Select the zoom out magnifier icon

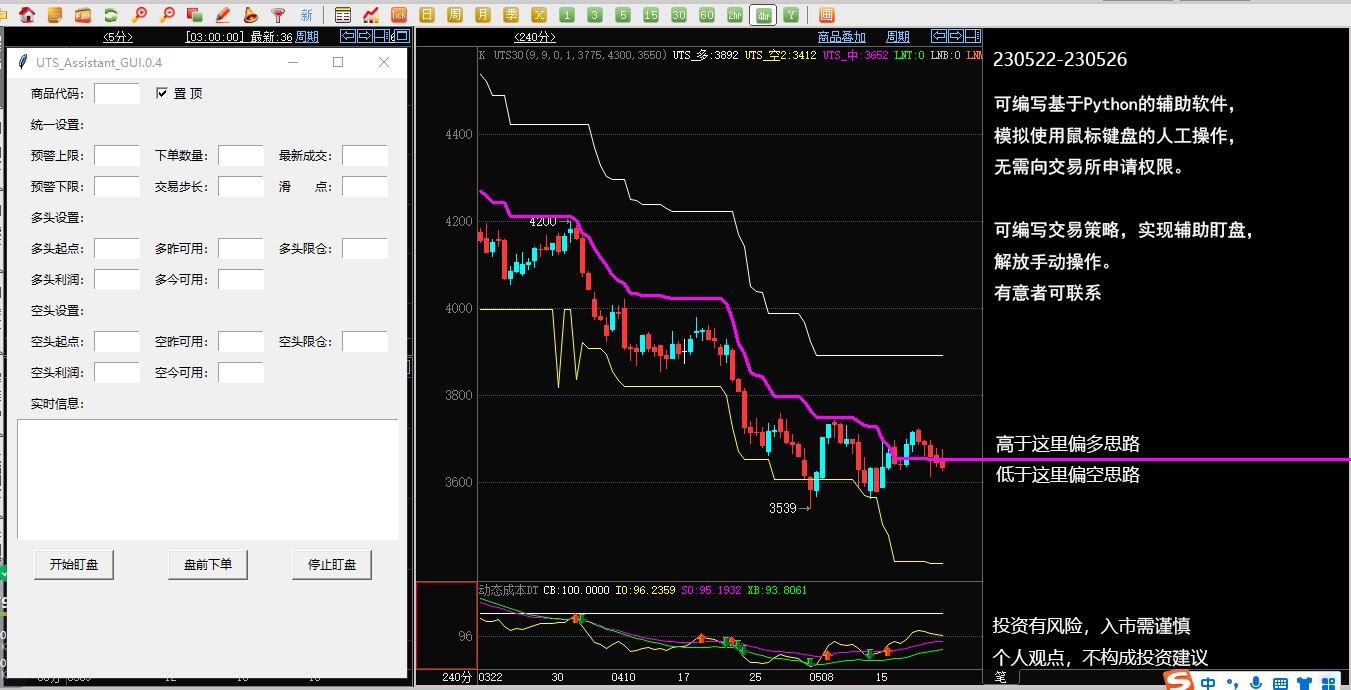pos(167,14)
